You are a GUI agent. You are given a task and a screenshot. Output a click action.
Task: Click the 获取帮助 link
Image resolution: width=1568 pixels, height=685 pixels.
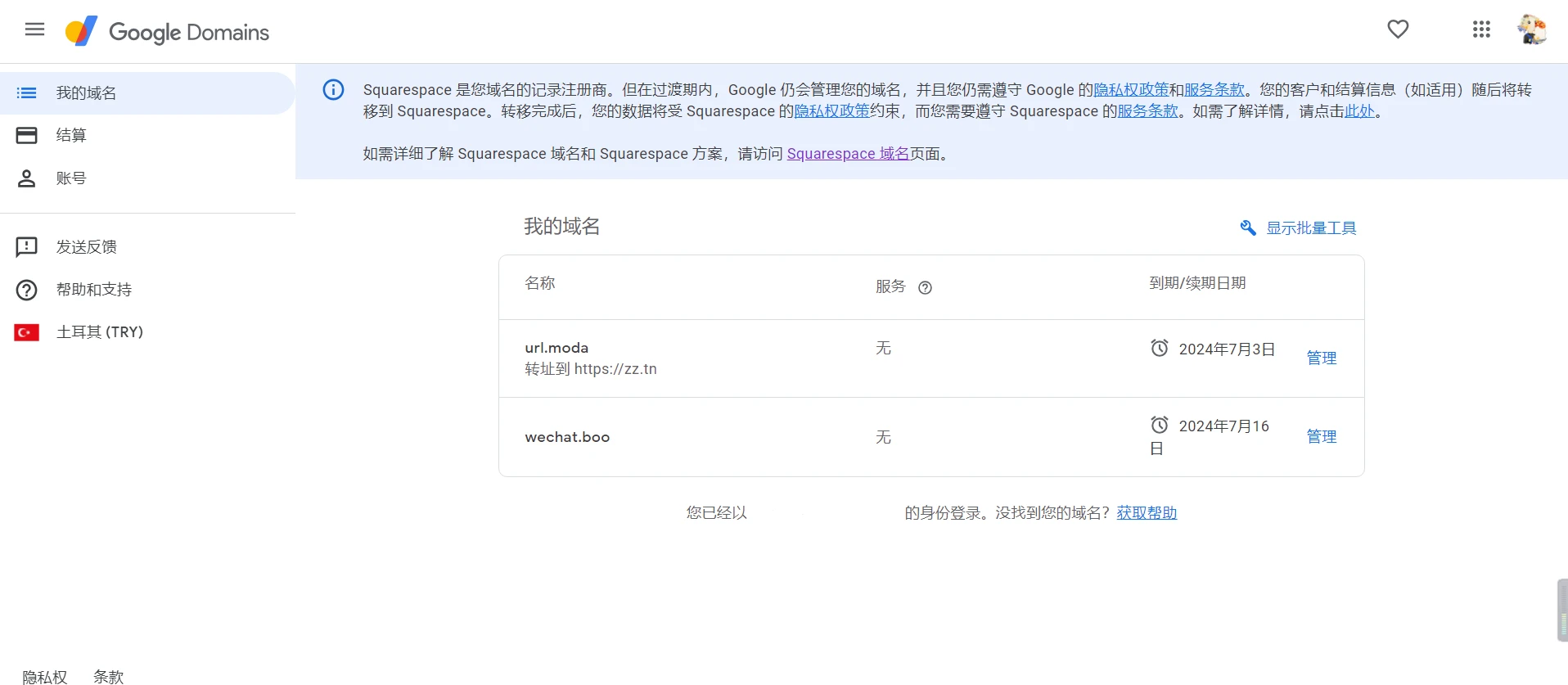(x=1146, y=513)
